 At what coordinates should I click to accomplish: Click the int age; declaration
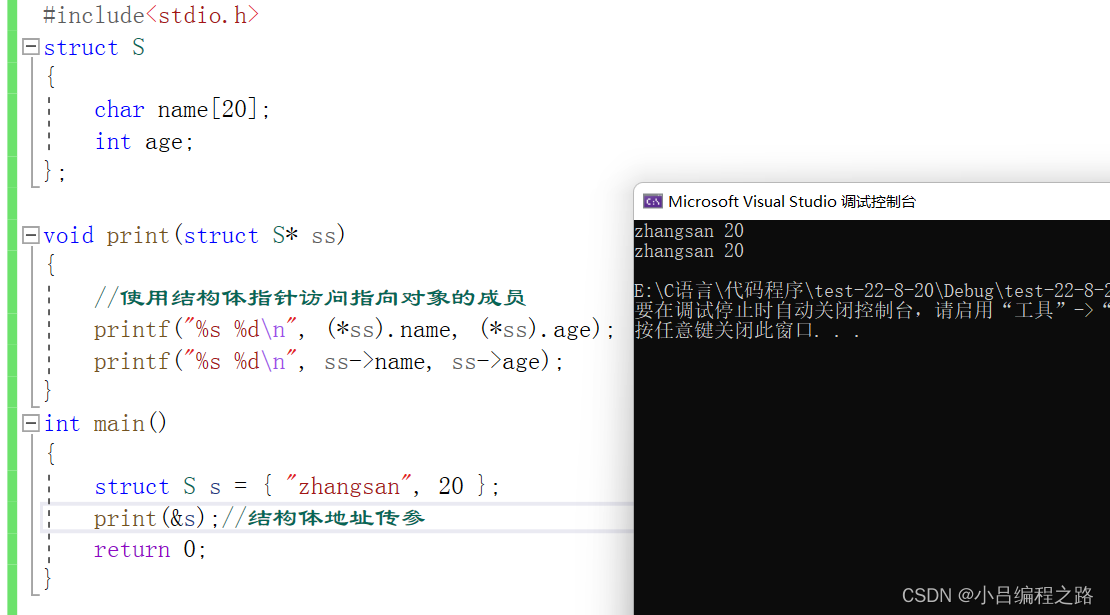[144, 142]
